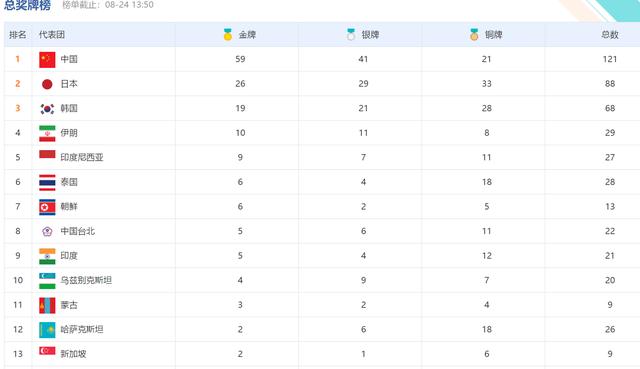This screenshot has height=369, width=640.
Task: Open the 乌兹别克斯坦 delegation link
Action: pyautogui.click(x=86, y=280)
